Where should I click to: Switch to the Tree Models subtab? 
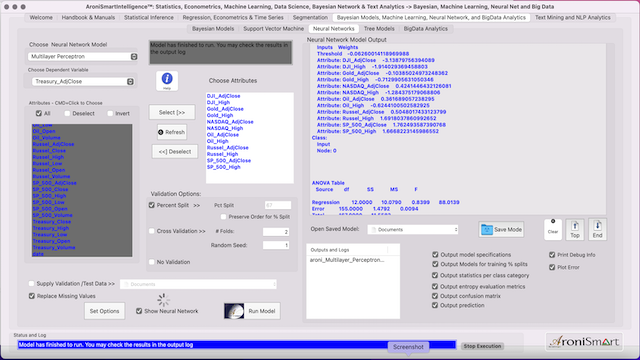click(x=379, y=29)
